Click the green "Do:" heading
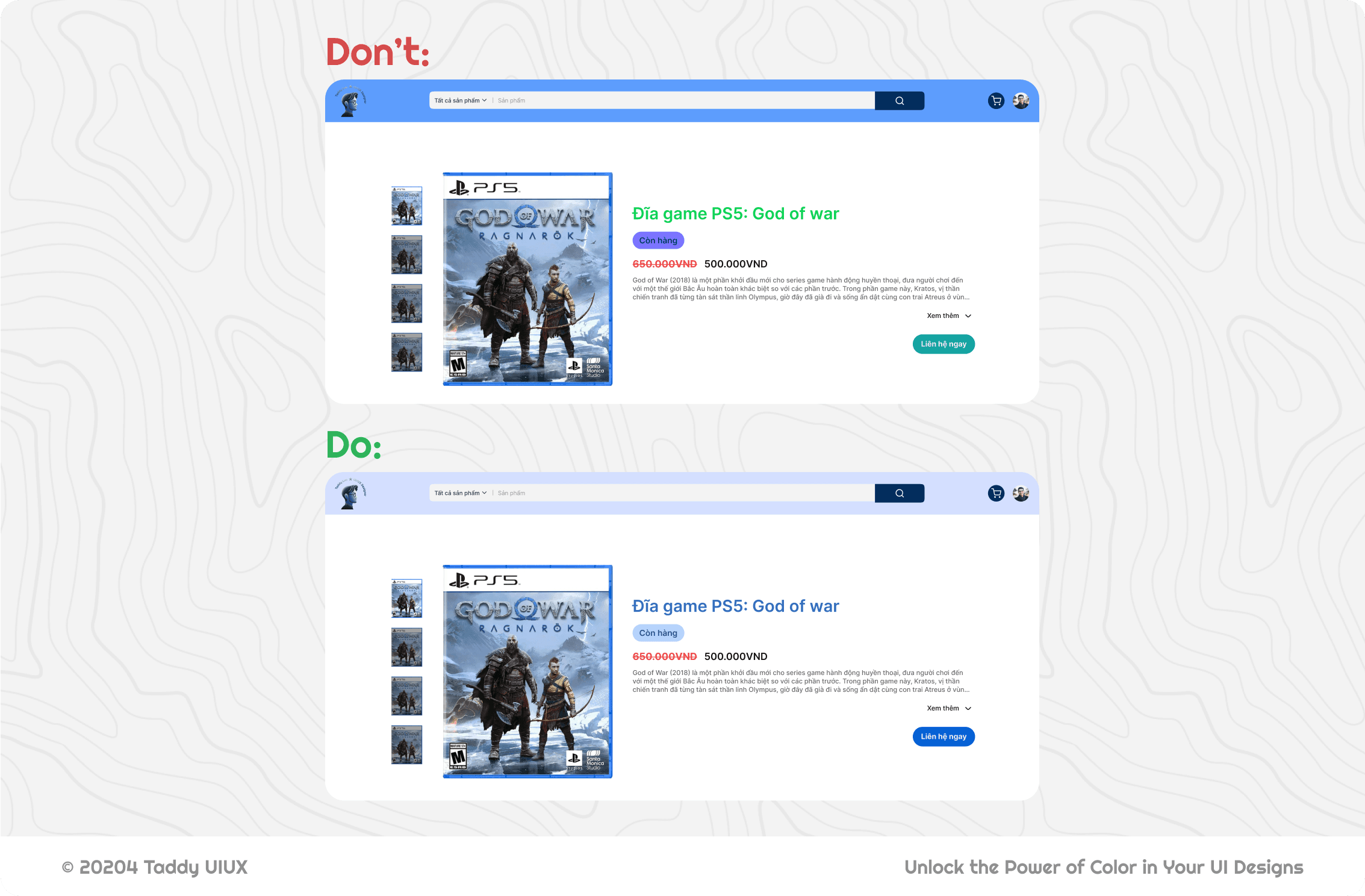 (353, 445)
